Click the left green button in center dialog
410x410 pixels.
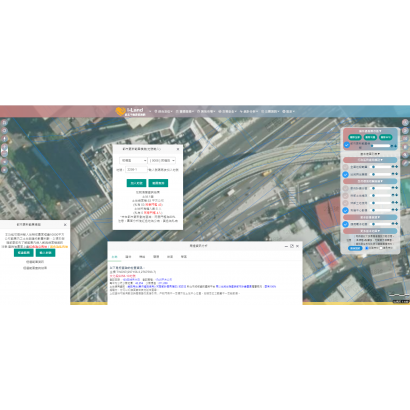click(x=136, y=183)
